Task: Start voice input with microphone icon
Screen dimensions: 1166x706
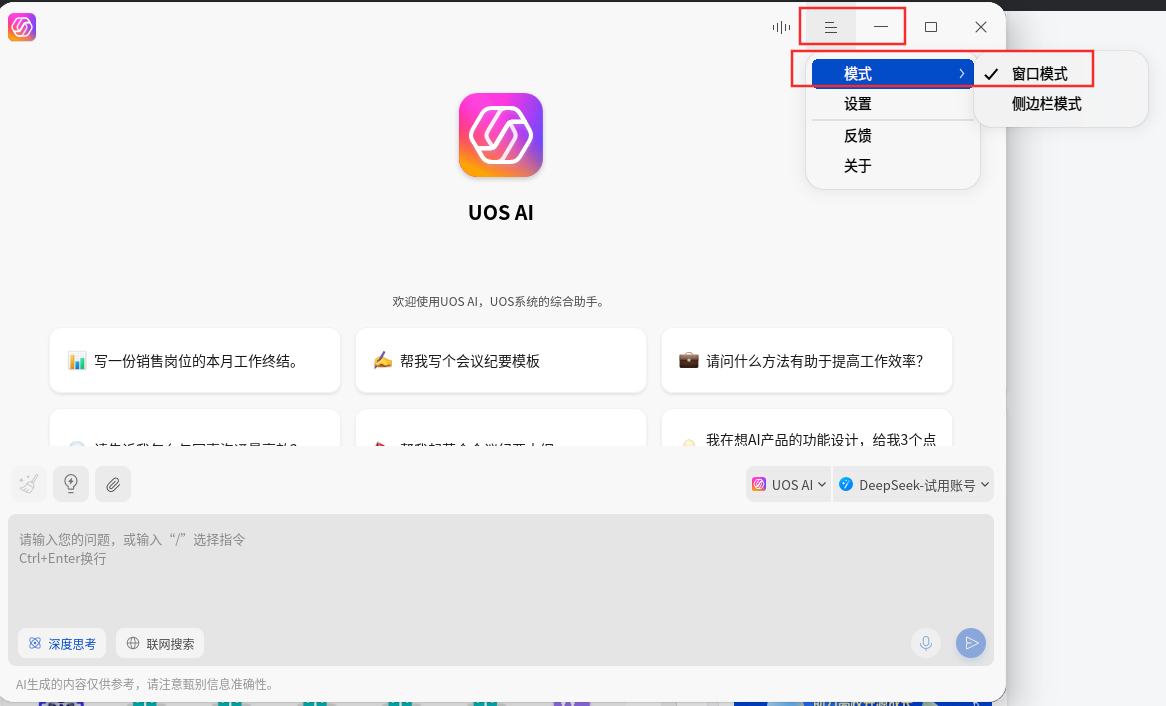Action: click(926, 643)
